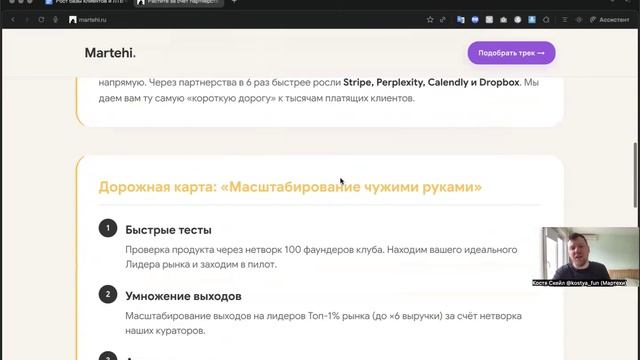
Task: Click the blue square extension icon
Action: tap(532, 20)
